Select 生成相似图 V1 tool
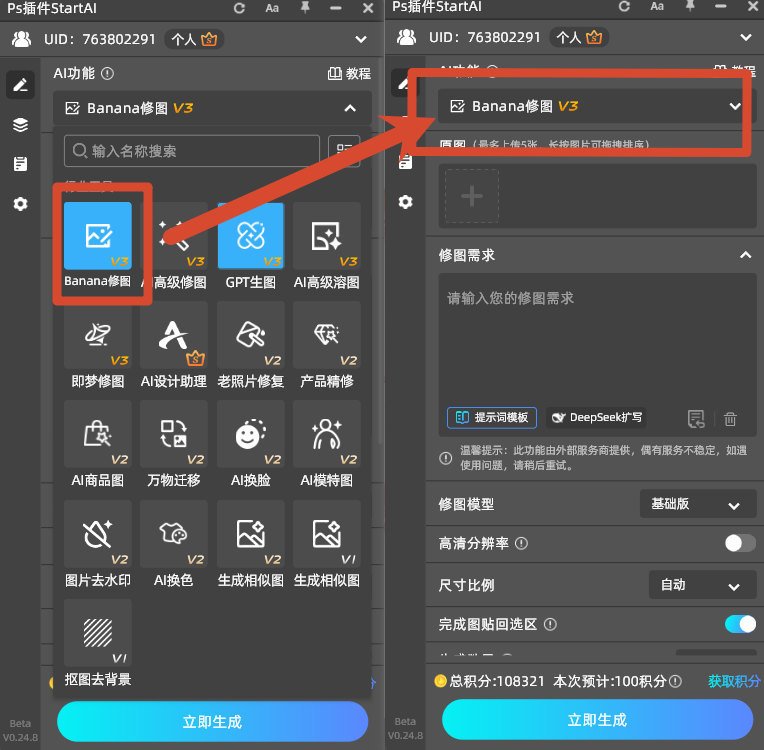The height and width of the screenshot is (750, 764). (x=326, y=534)
